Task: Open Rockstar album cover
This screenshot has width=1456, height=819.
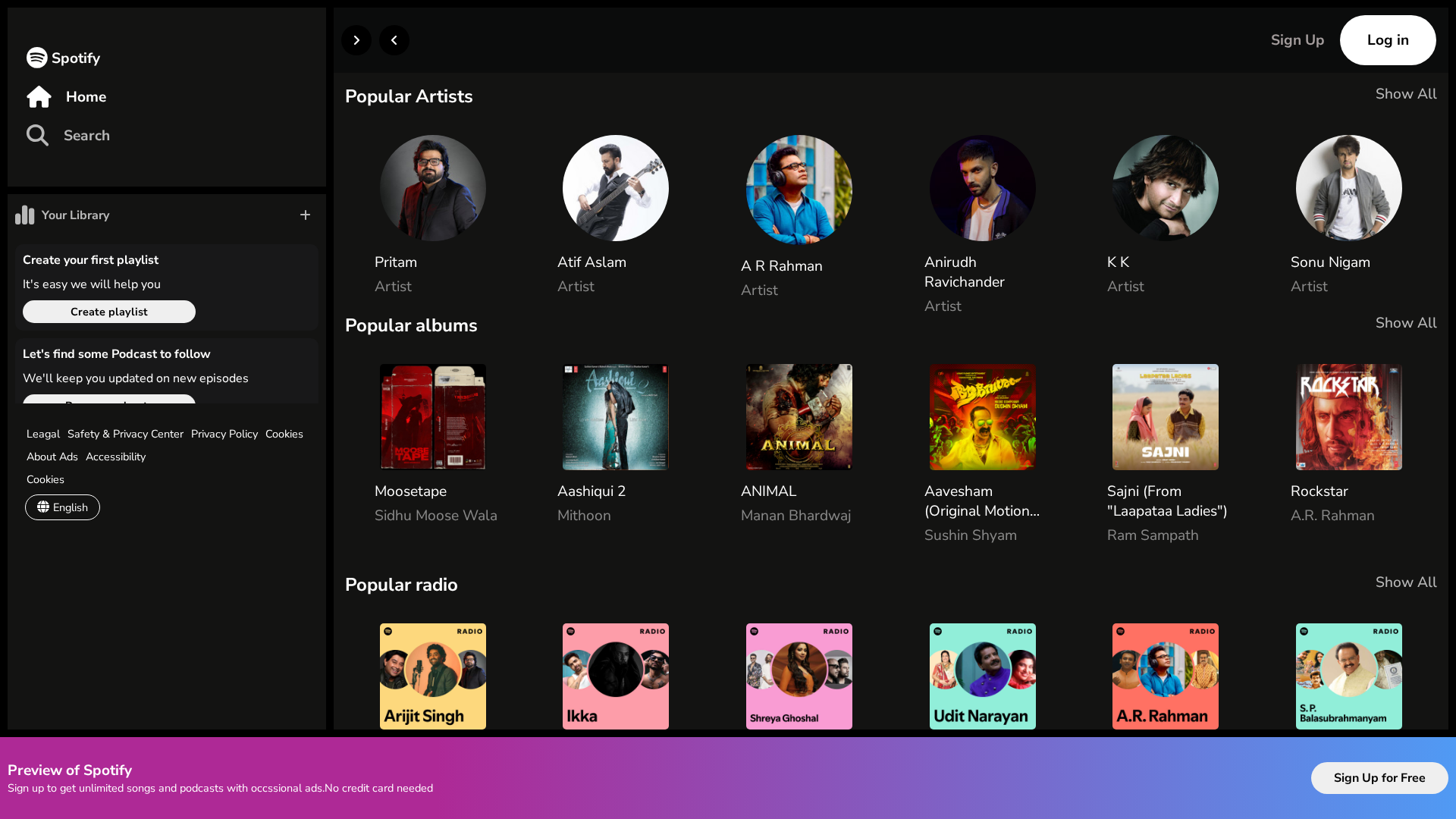Action: click(x=1349, y=417)
